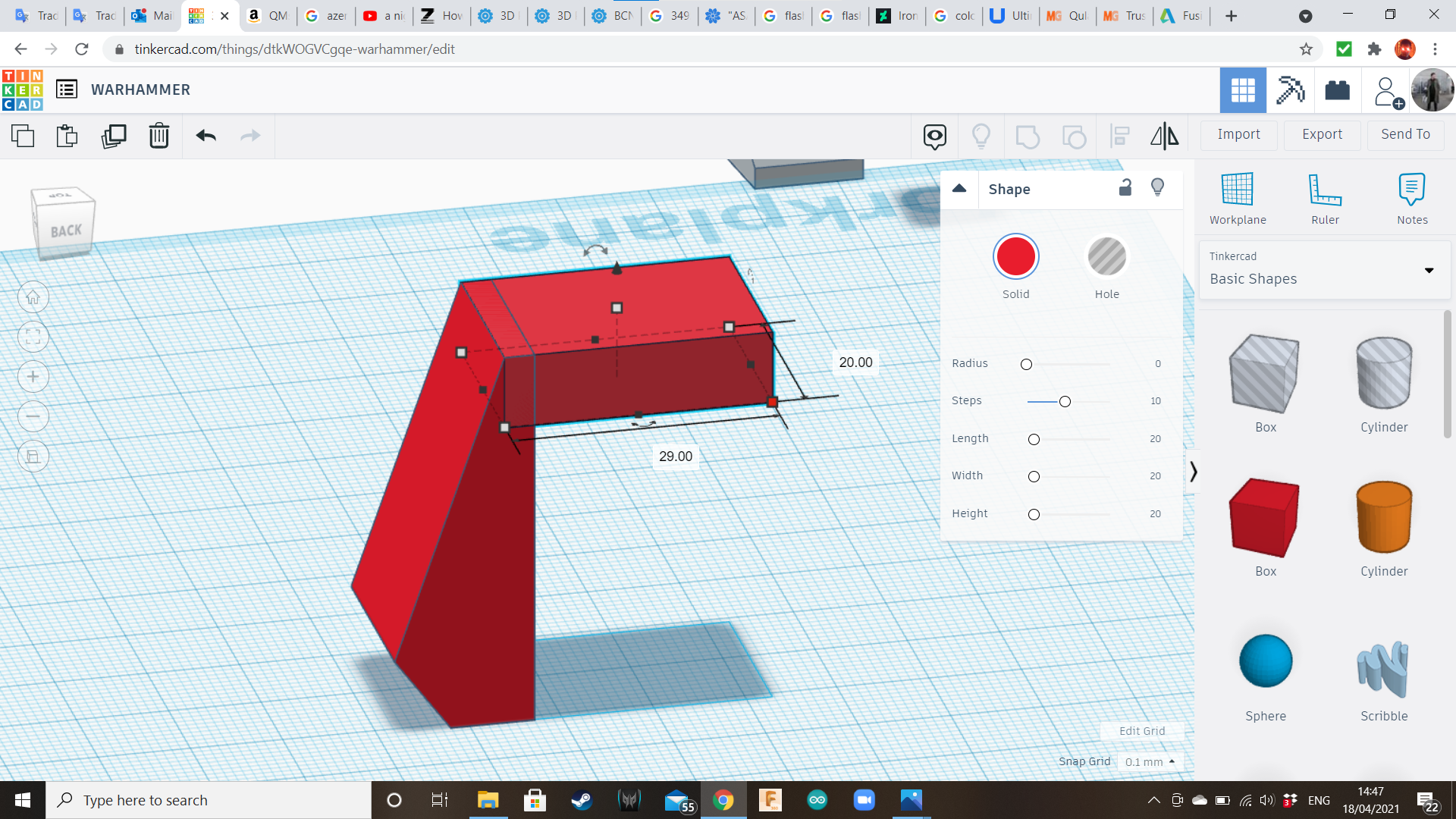The image size is (1456, 819).
Task: Click the Mirror tool icon
Action: 1164,136
